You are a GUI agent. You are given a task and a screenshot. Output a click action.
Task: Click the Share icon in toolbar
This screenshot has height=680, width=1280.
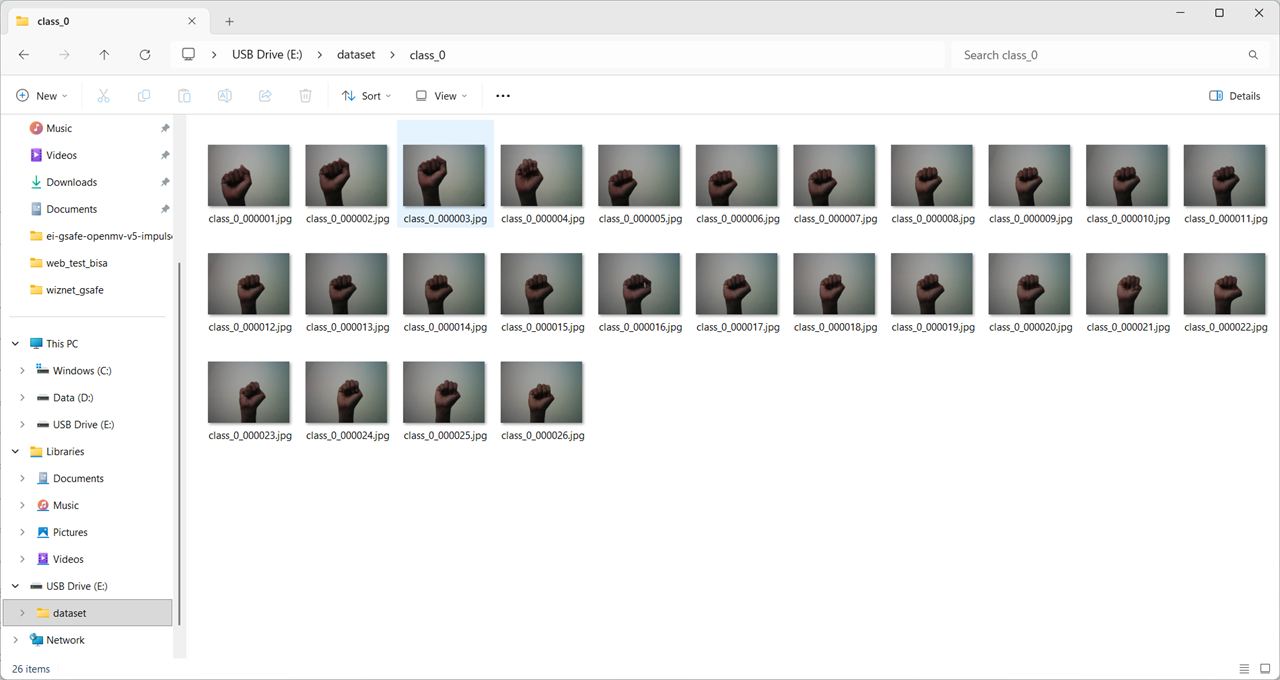point(265,96)
